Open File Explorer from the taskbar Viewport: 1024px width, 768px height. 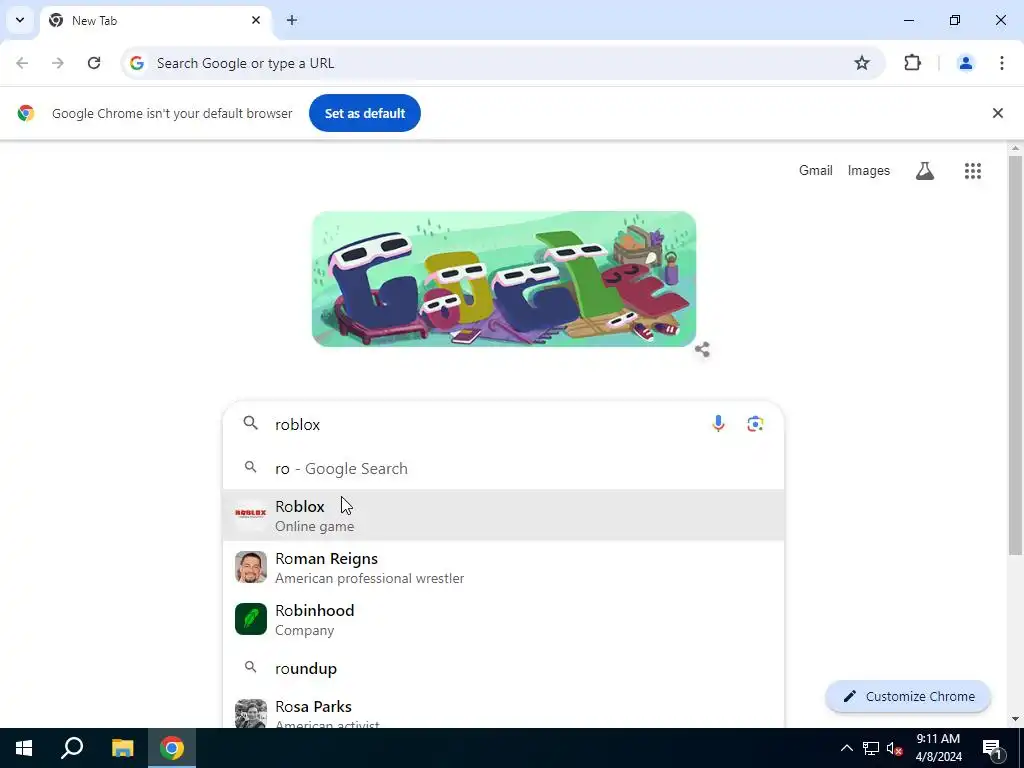122,748
